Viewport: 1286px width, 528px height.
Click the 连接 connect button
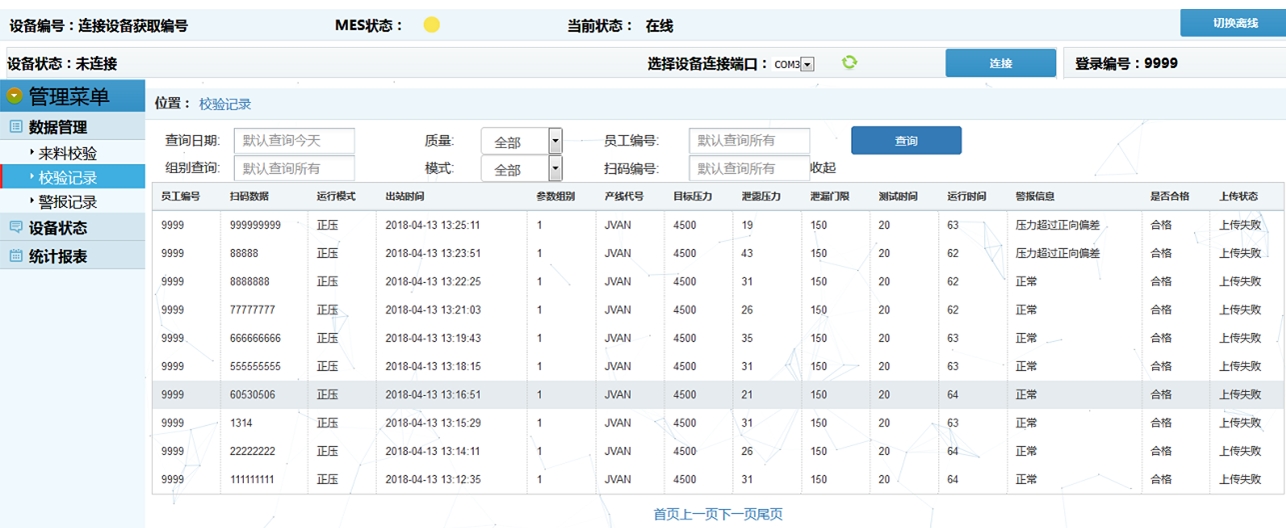(1000, 63)
